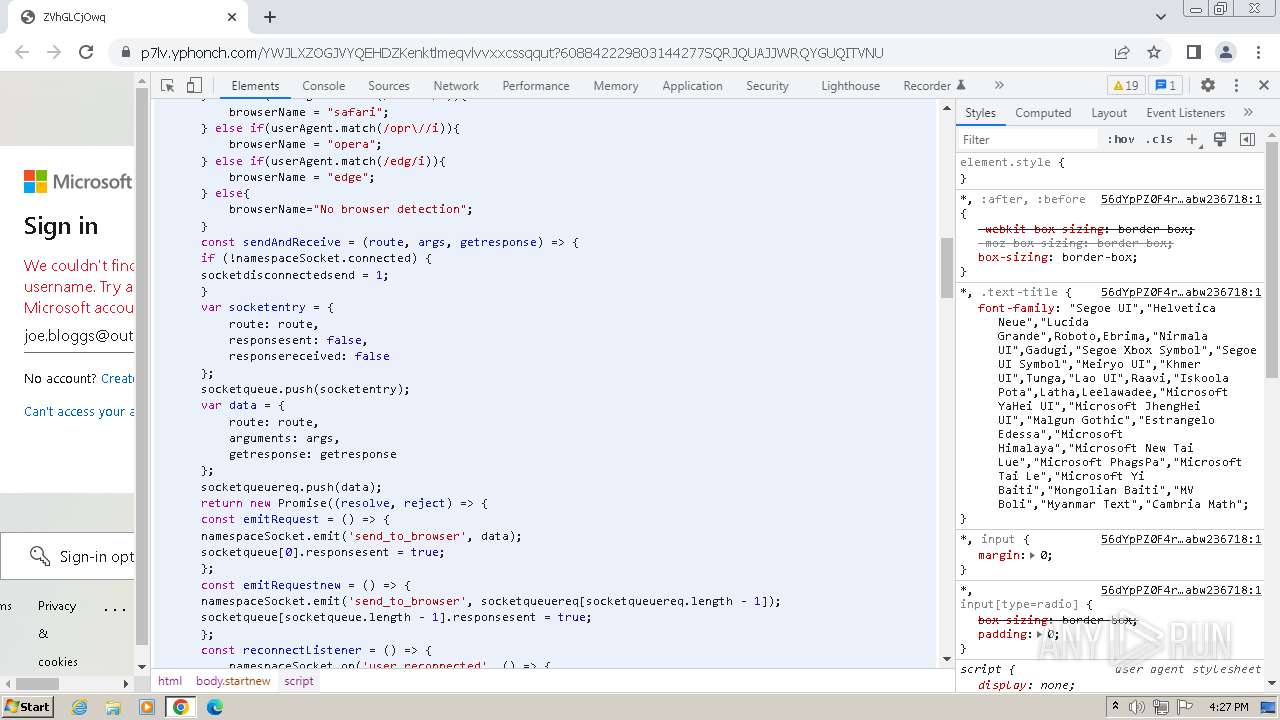
Task: Select the script breadcrumb
Action: click(299, 681)
